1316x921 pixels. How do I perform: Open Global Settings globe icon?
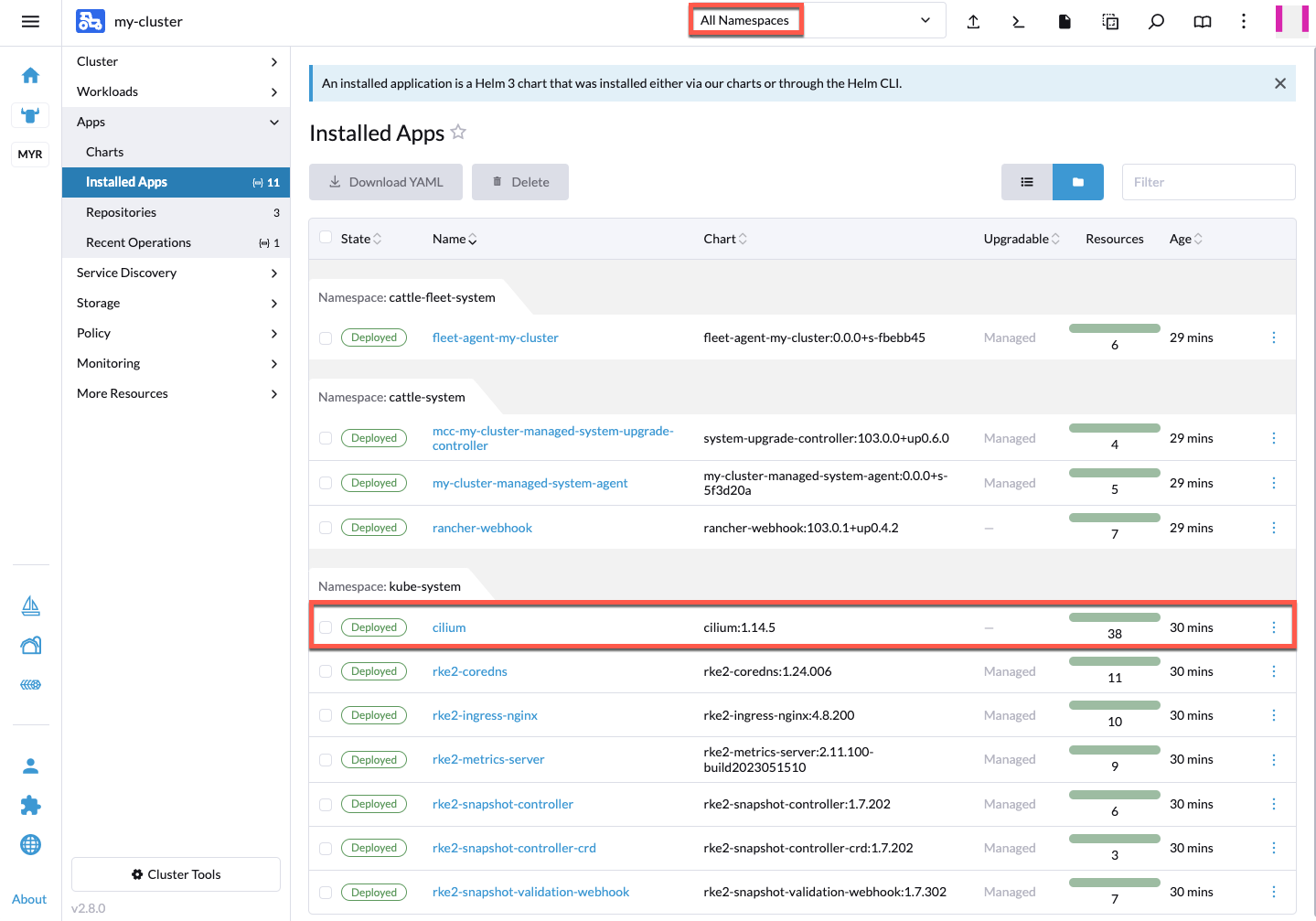tap(30, 844)
